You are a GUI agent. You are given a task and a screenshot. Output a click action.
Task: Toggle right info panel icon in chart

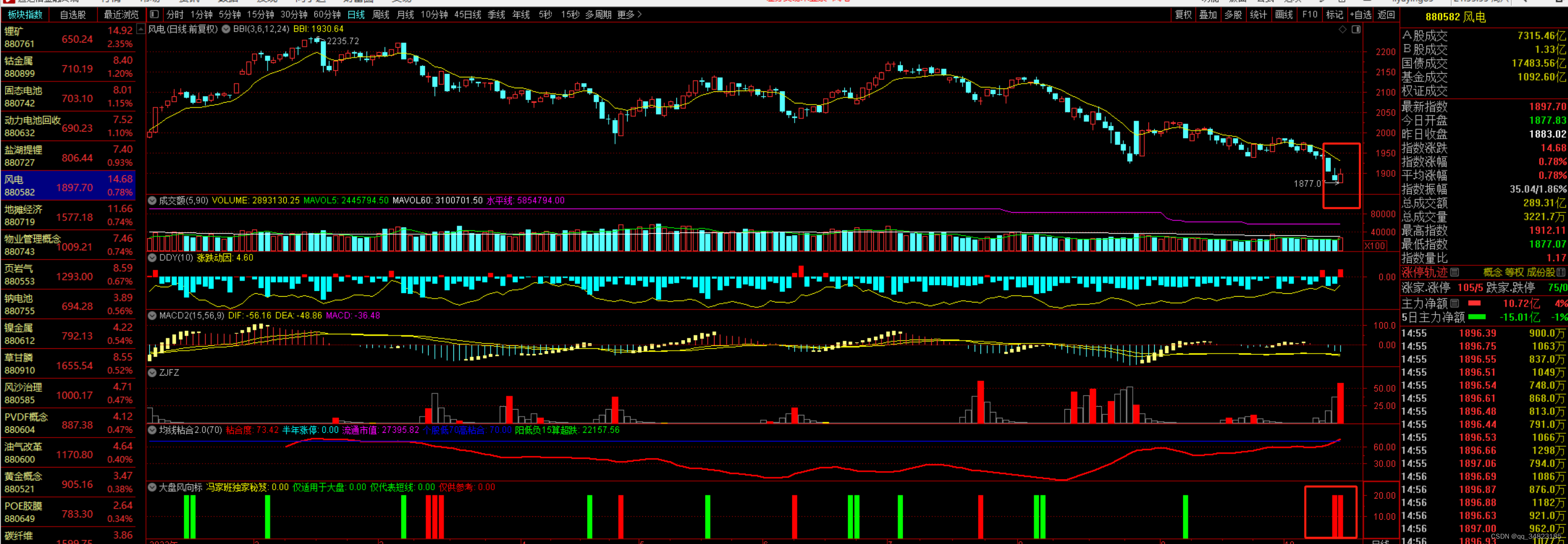point(1356,29)
